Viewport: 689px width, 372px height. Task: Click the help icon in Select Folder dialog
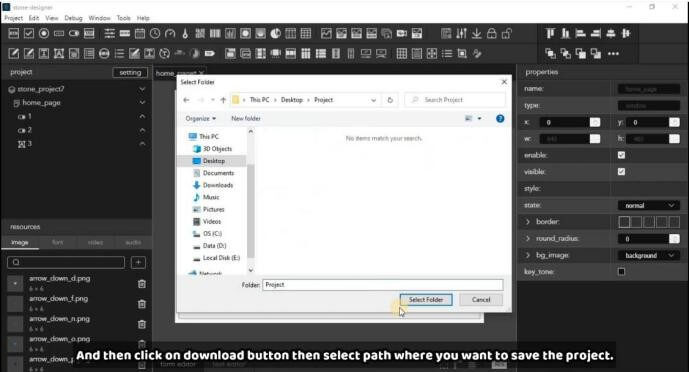tap(500, 119)
